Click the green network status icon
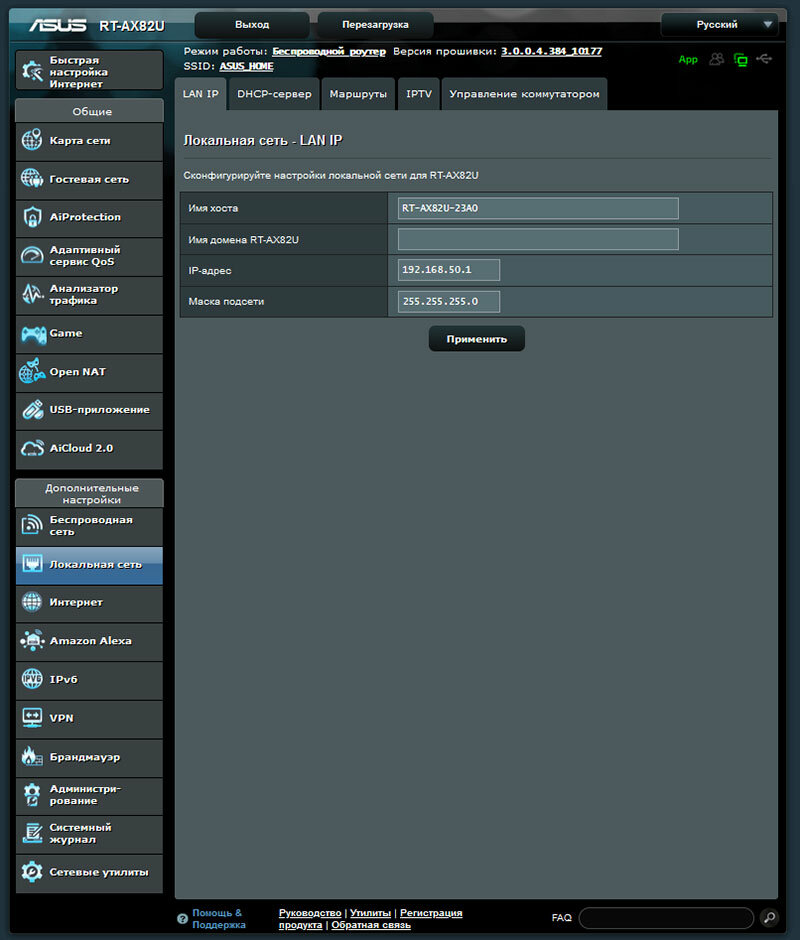This screenshot has height=940, width=800. tap(741, 59)
